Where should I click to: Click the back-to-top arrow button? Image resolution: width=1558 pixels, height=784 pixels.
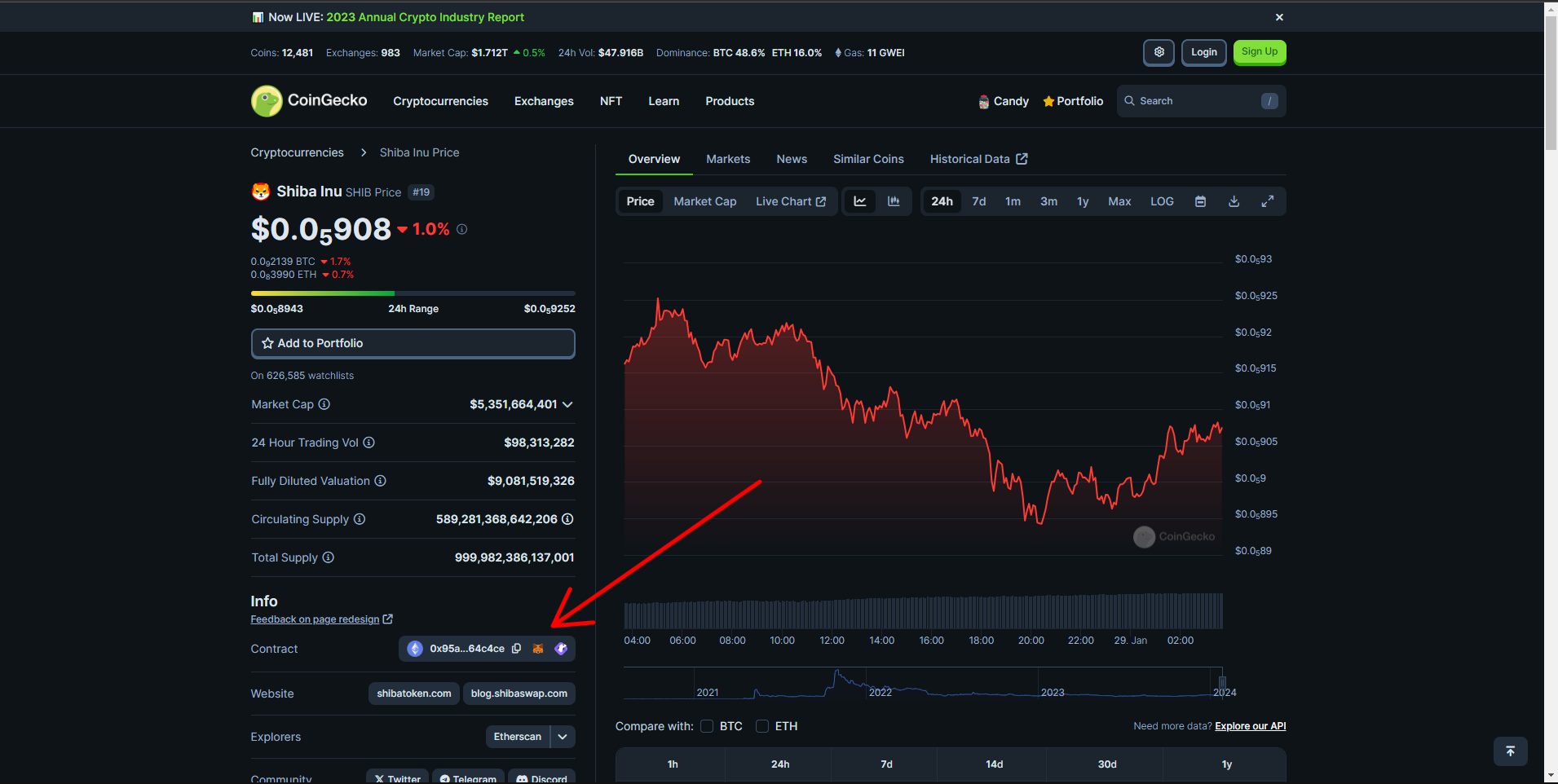1510,751
